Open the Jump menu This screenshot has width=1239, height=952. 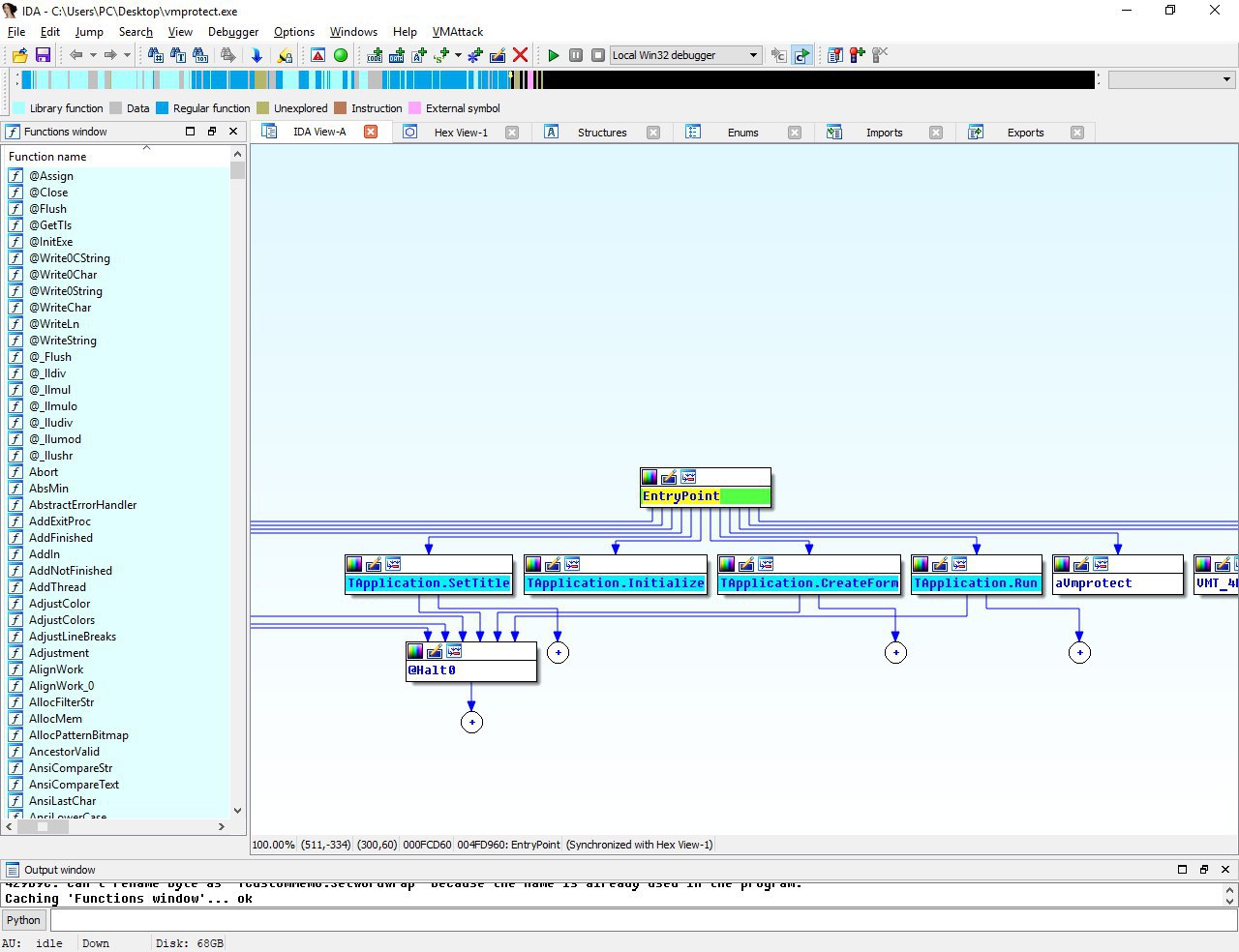coord(89,32)
